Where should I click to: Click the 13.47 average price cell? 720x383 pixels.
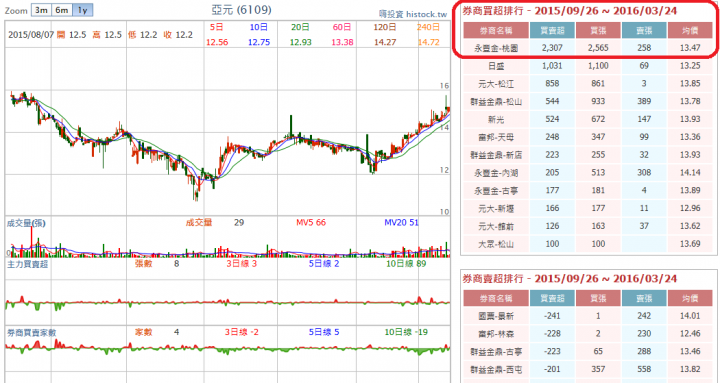(690, 48)
